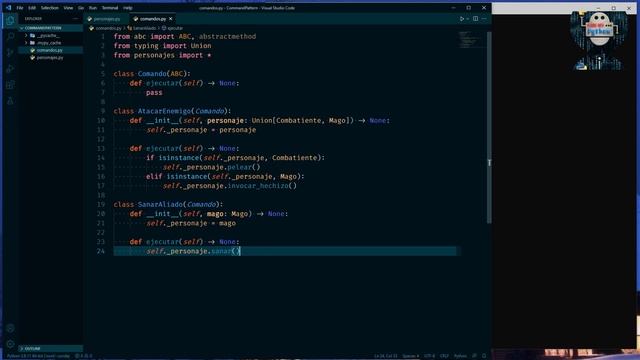Image resolution: width=640 pixels, height=360 pixels.
Task: Minimize the VS Code window
Action: coord(453,8)
